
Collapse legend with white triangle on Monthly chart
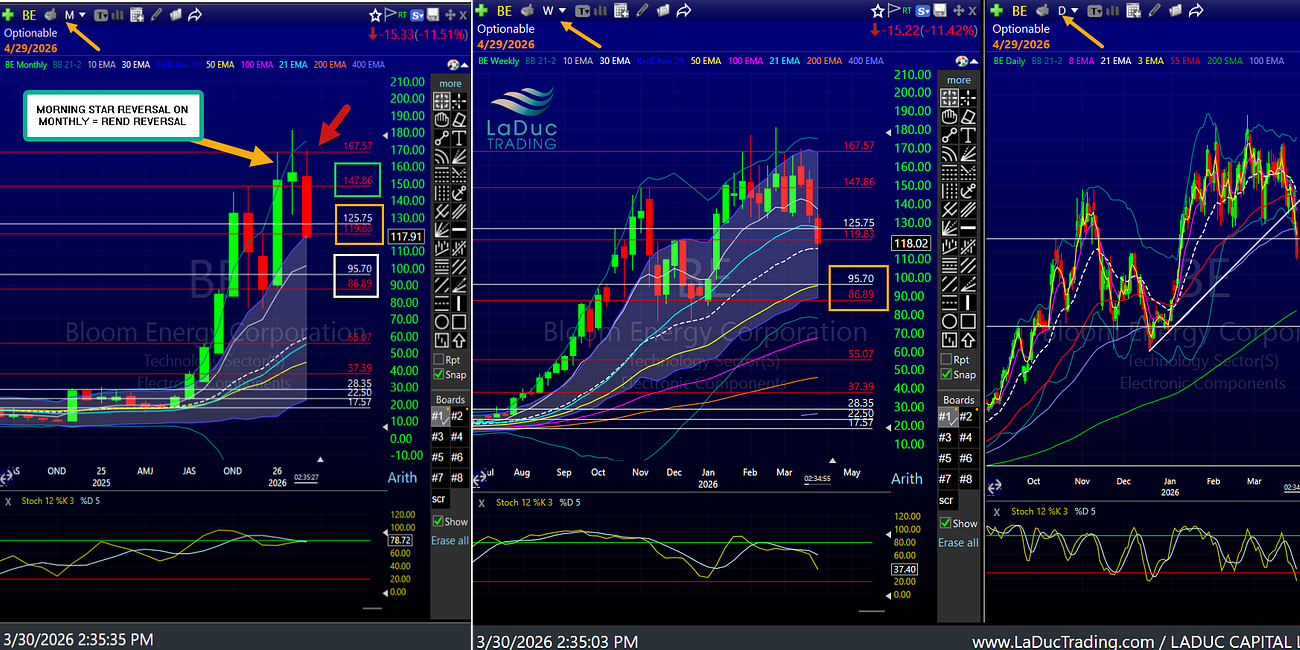coord(465,65)
